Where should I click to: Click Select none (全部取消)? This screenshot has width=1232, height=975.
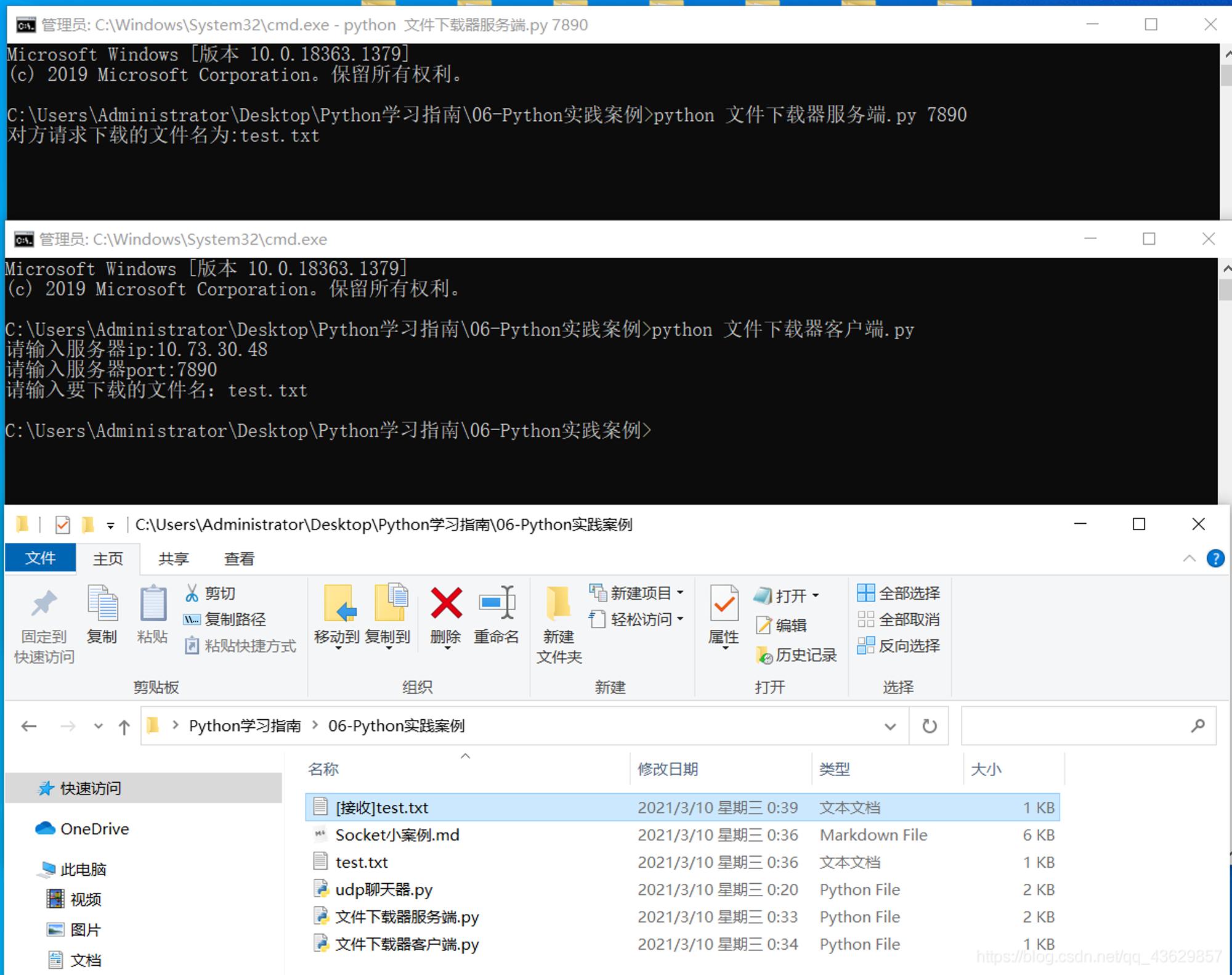click(x=899, y=619)
